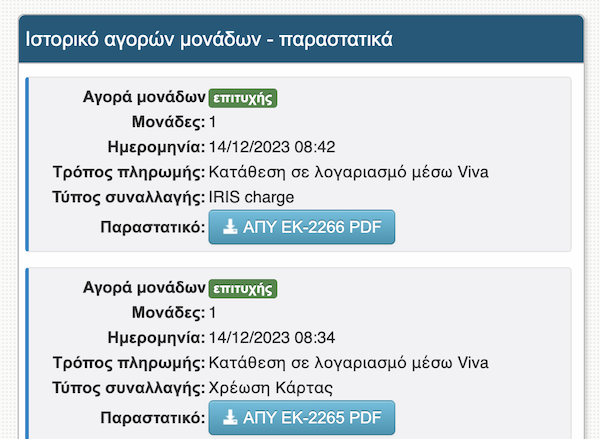
Task: Click the header Ιστορικό αγορών μονάδων - παραστατικά
Action: (x=209, y=40)
